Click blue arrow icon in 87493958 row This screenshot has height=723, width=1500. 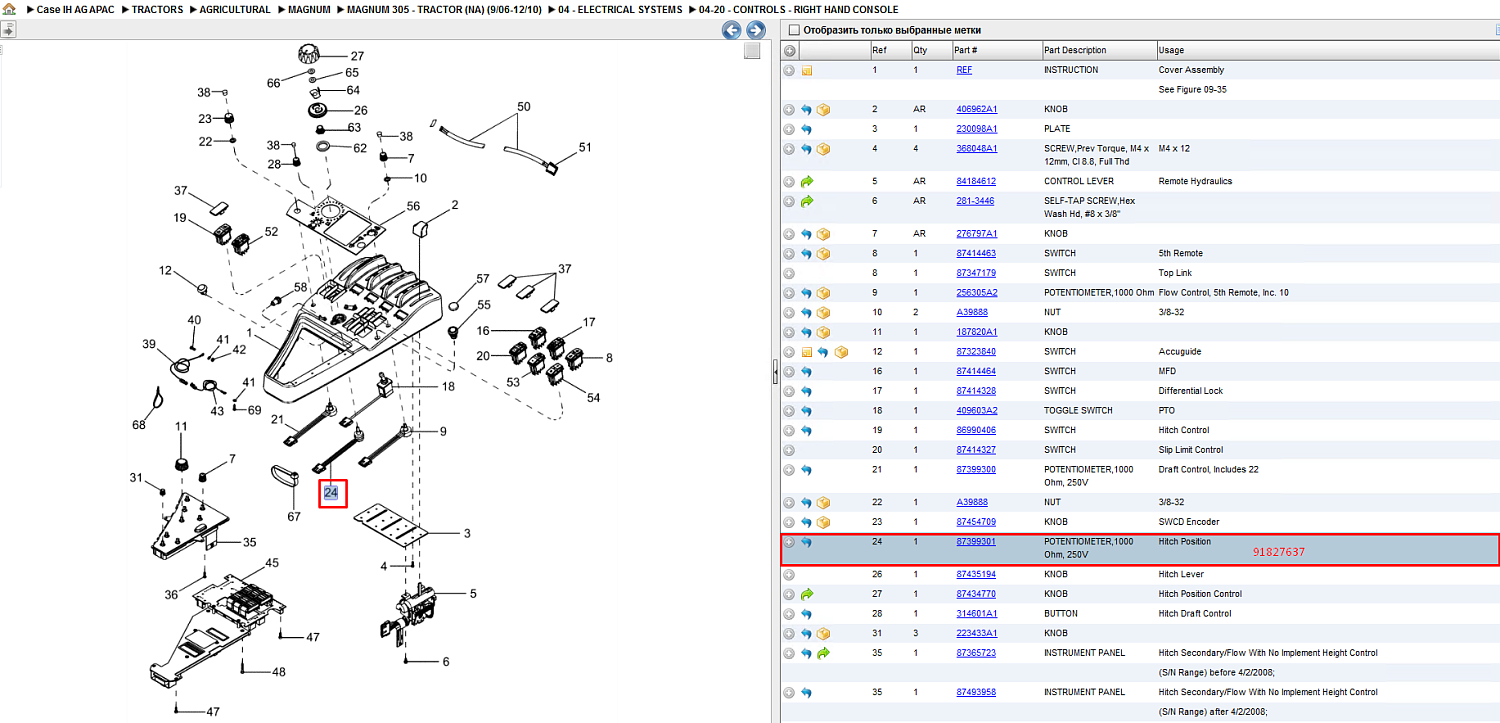coord(806,692)
